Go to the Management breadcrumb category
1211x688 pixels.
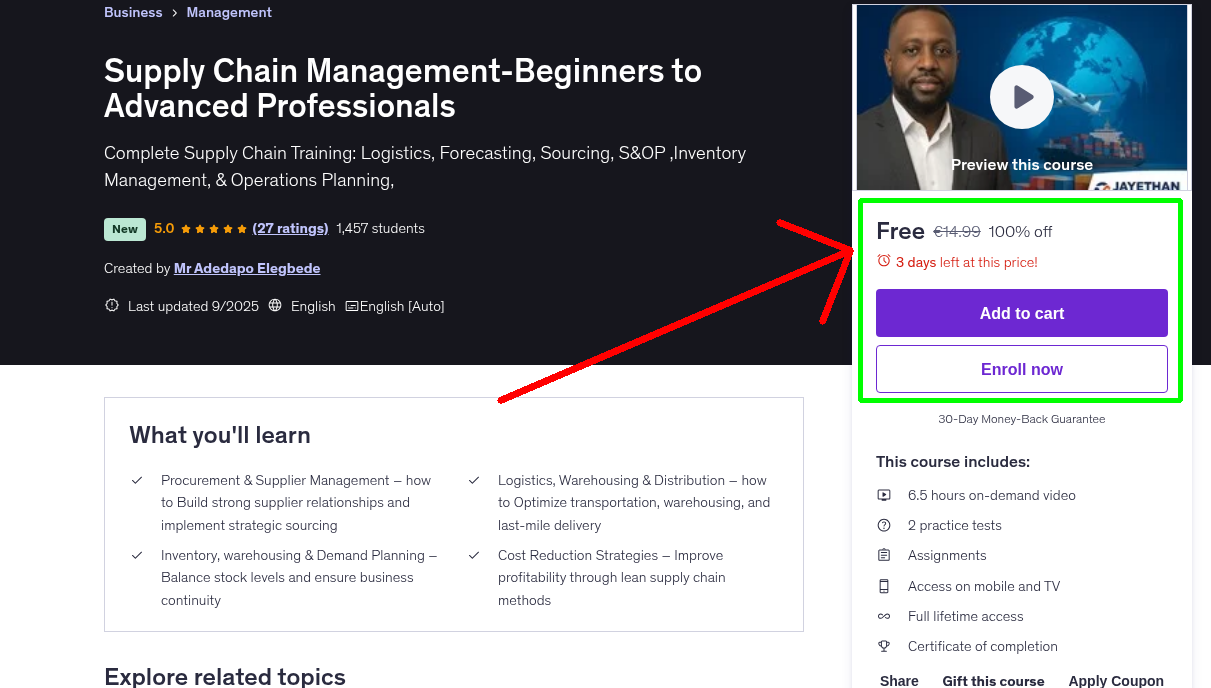point(229,12)
